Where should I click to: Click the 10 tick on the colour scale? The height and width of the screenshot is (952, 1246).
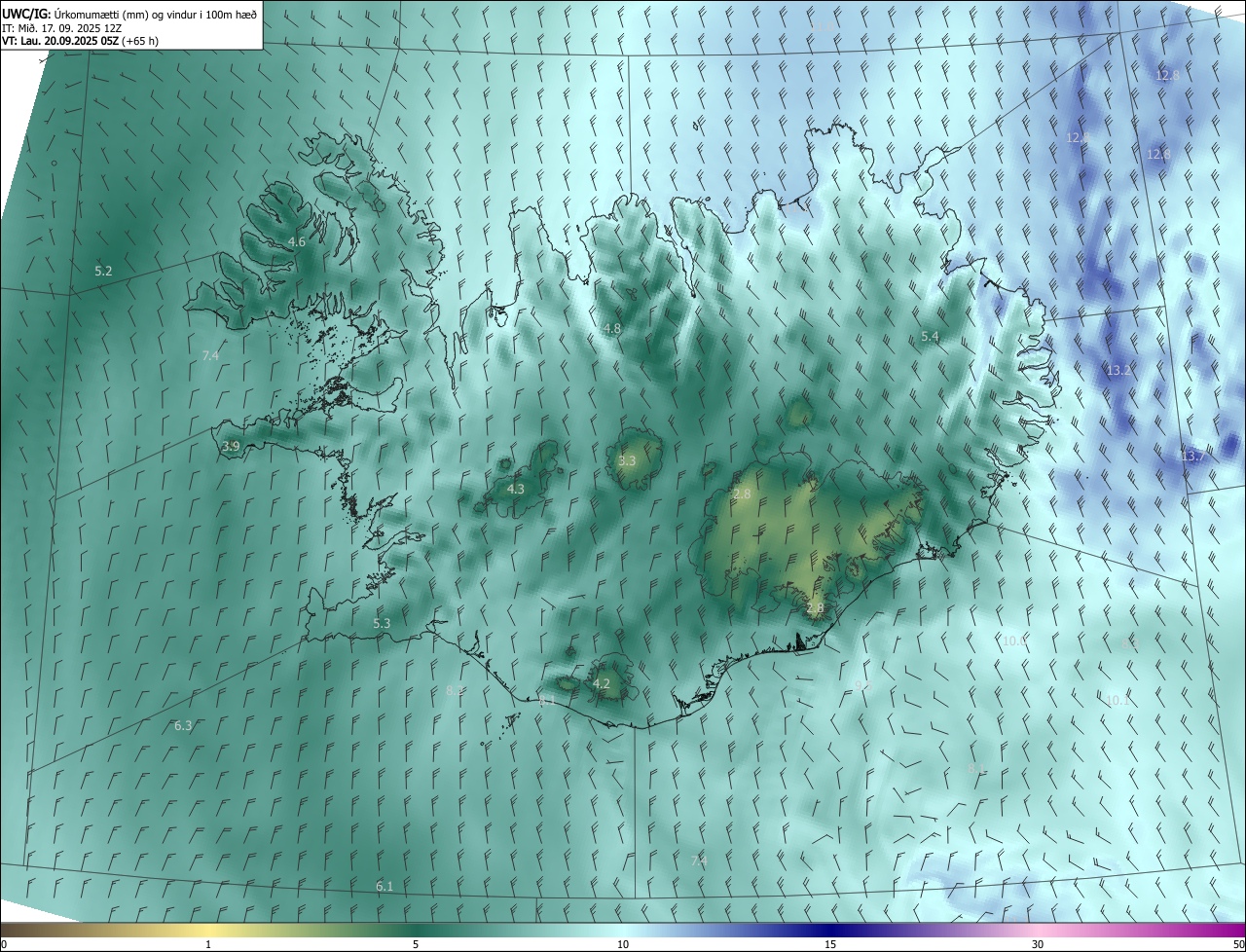coord(623,944)
